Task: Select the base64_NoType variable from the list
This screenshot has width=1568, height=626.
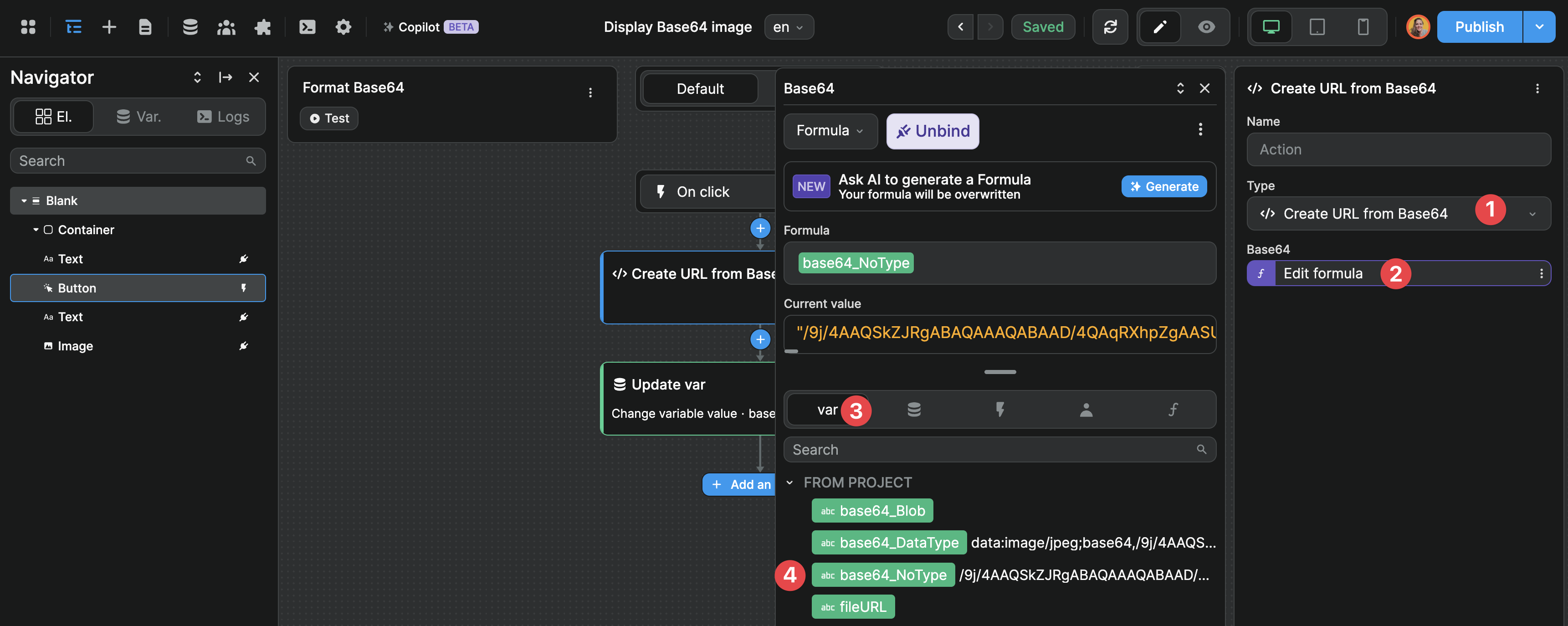Action: click(x=882, y=574)
